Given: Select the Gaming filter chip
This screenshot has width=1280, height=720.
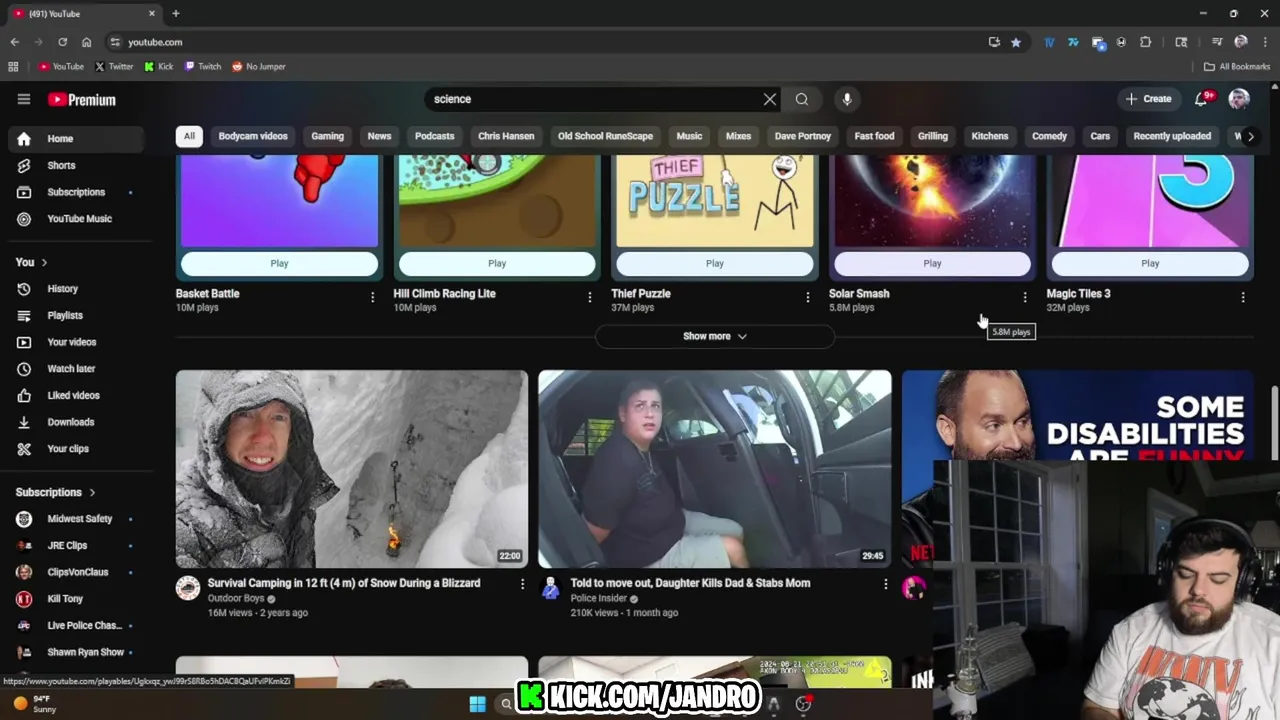Looking at the screenshot, I should pos(327,136).
